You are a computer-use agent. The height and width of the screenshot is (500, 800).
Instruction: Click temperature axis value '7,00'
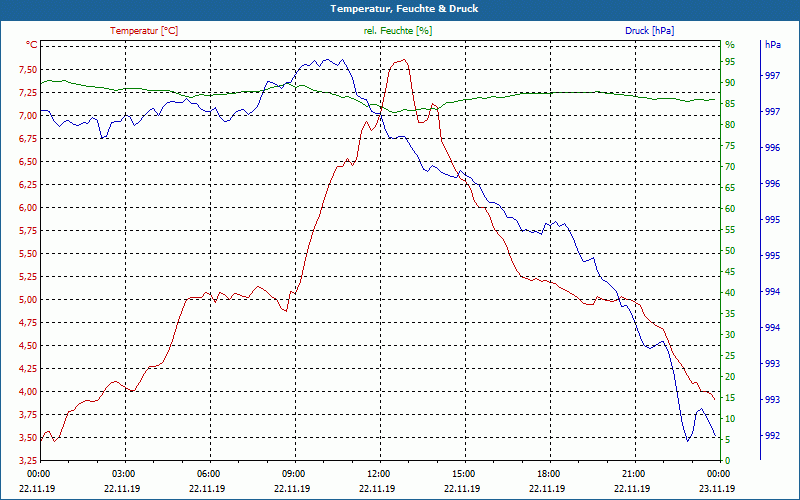point(28,116)
